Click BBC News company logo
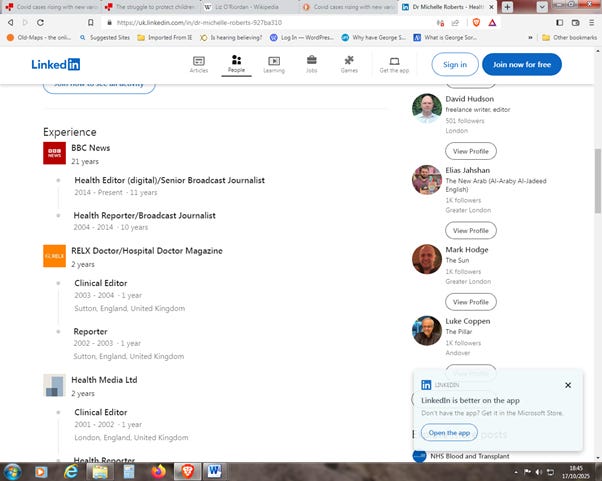Screen dimensions: 602x481 click(54, 153)
